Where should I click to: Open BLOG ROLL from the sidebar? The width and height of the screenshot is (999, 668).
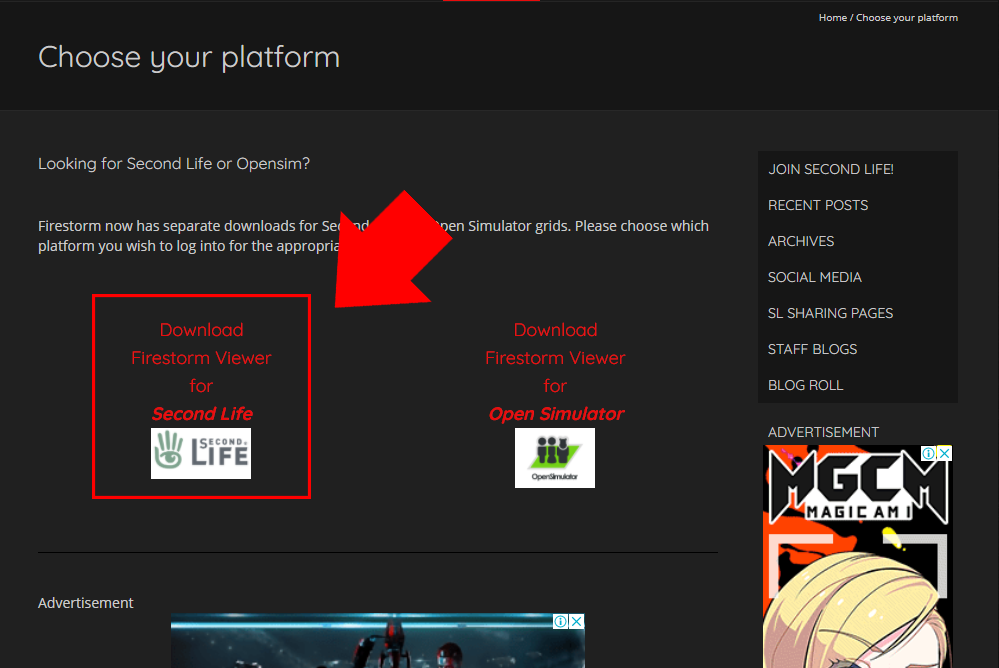[805, 385]
